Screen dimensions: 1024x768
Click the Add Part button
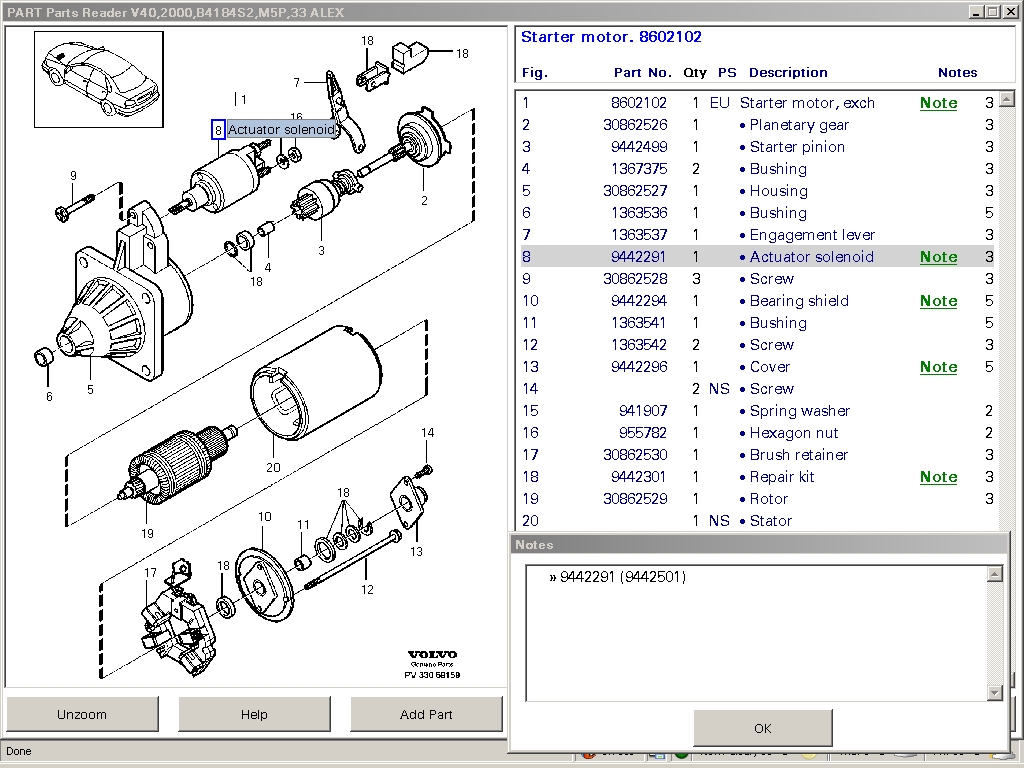tap(426, 714)
